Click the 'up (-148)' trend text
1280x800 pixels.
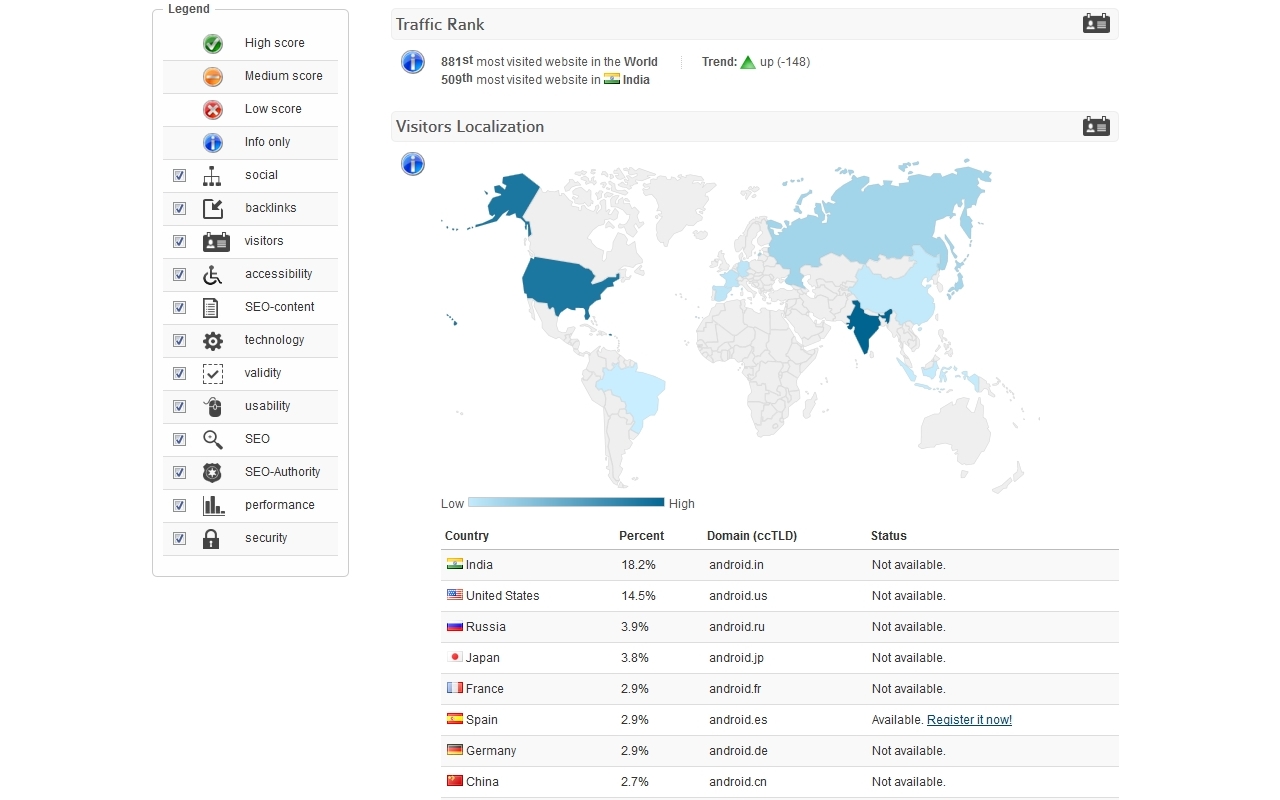pos(785,62)
